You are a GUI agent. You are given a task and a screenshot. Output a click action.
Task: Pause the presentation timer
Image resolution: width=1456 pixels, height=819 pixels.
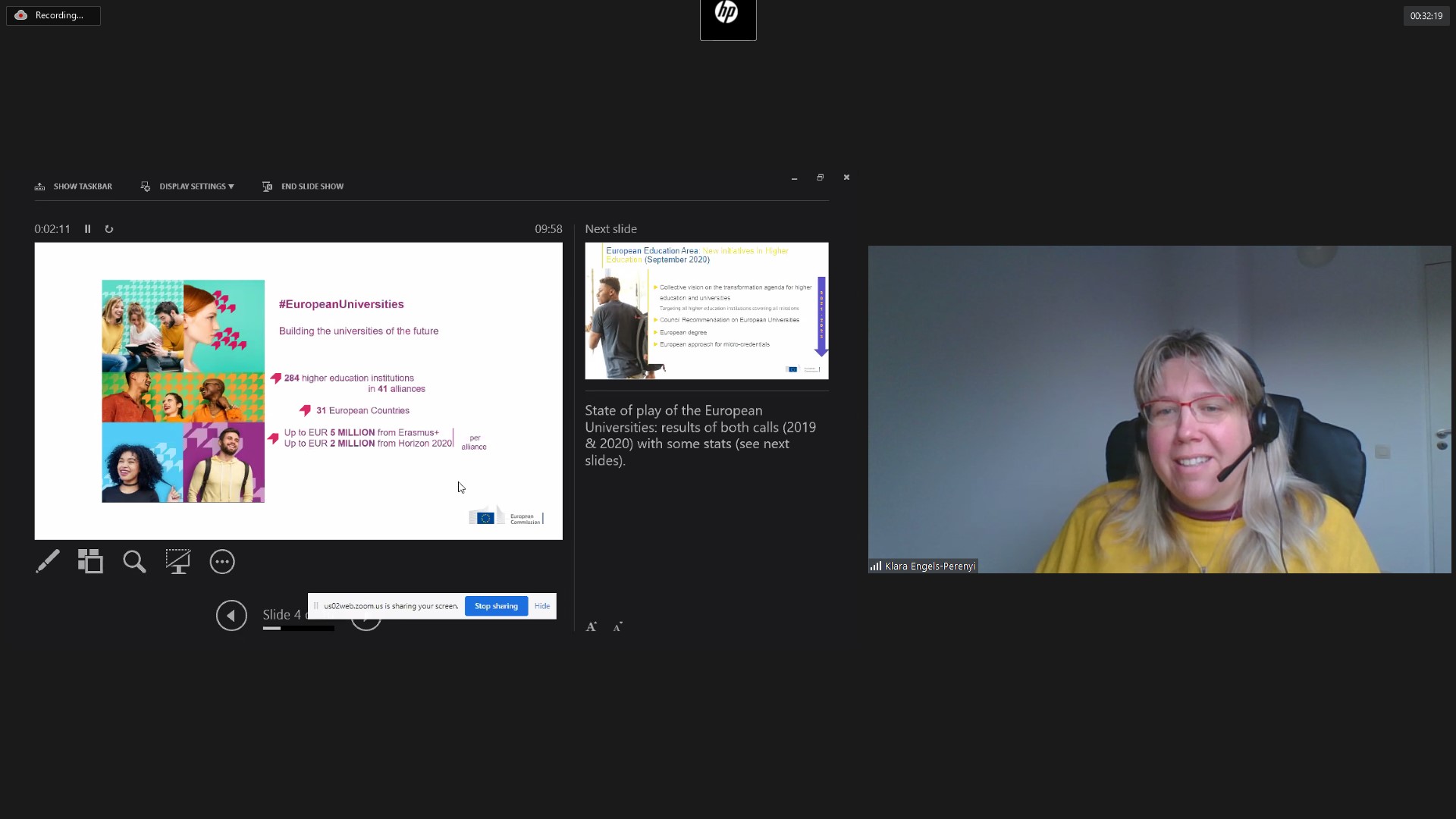point(88,229)
